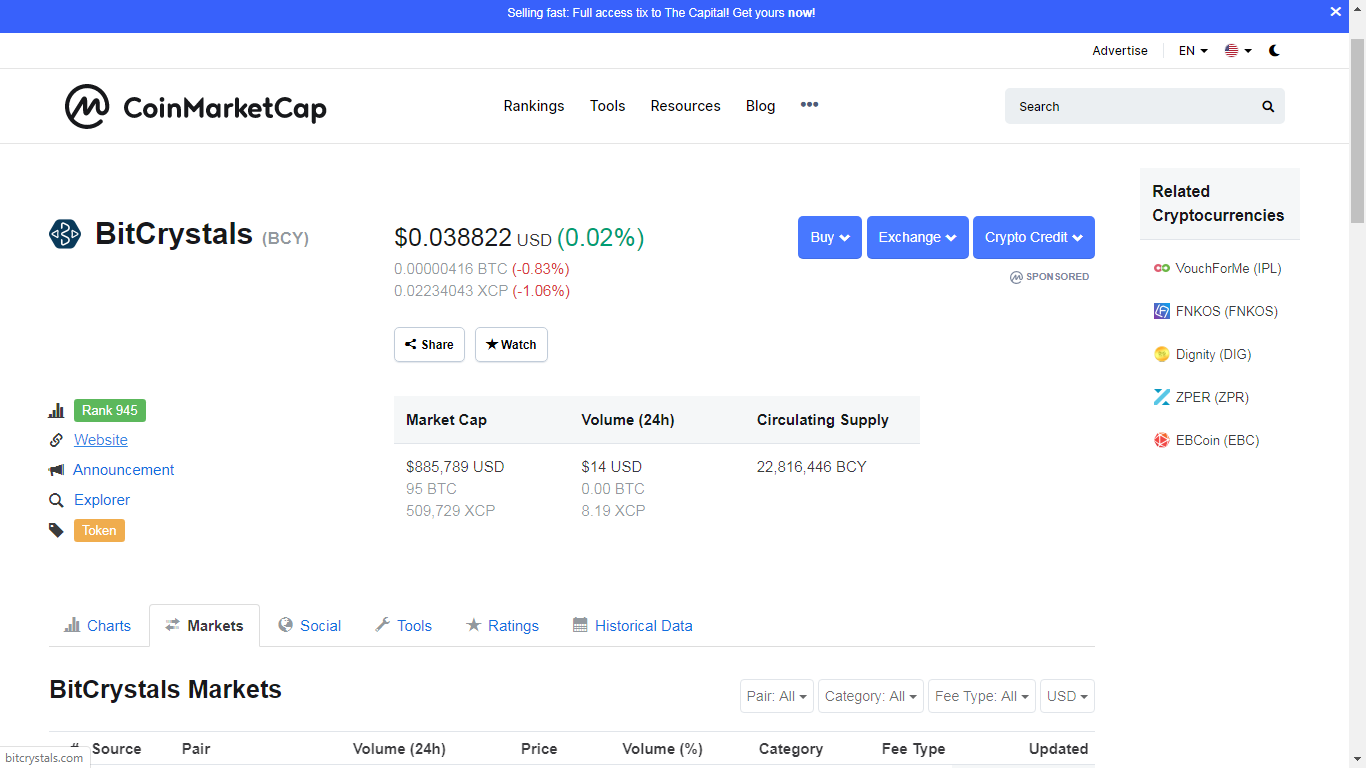Sort by Volume (24h) column header
The image size is (1366, 768).
click(x=399, y=749)
